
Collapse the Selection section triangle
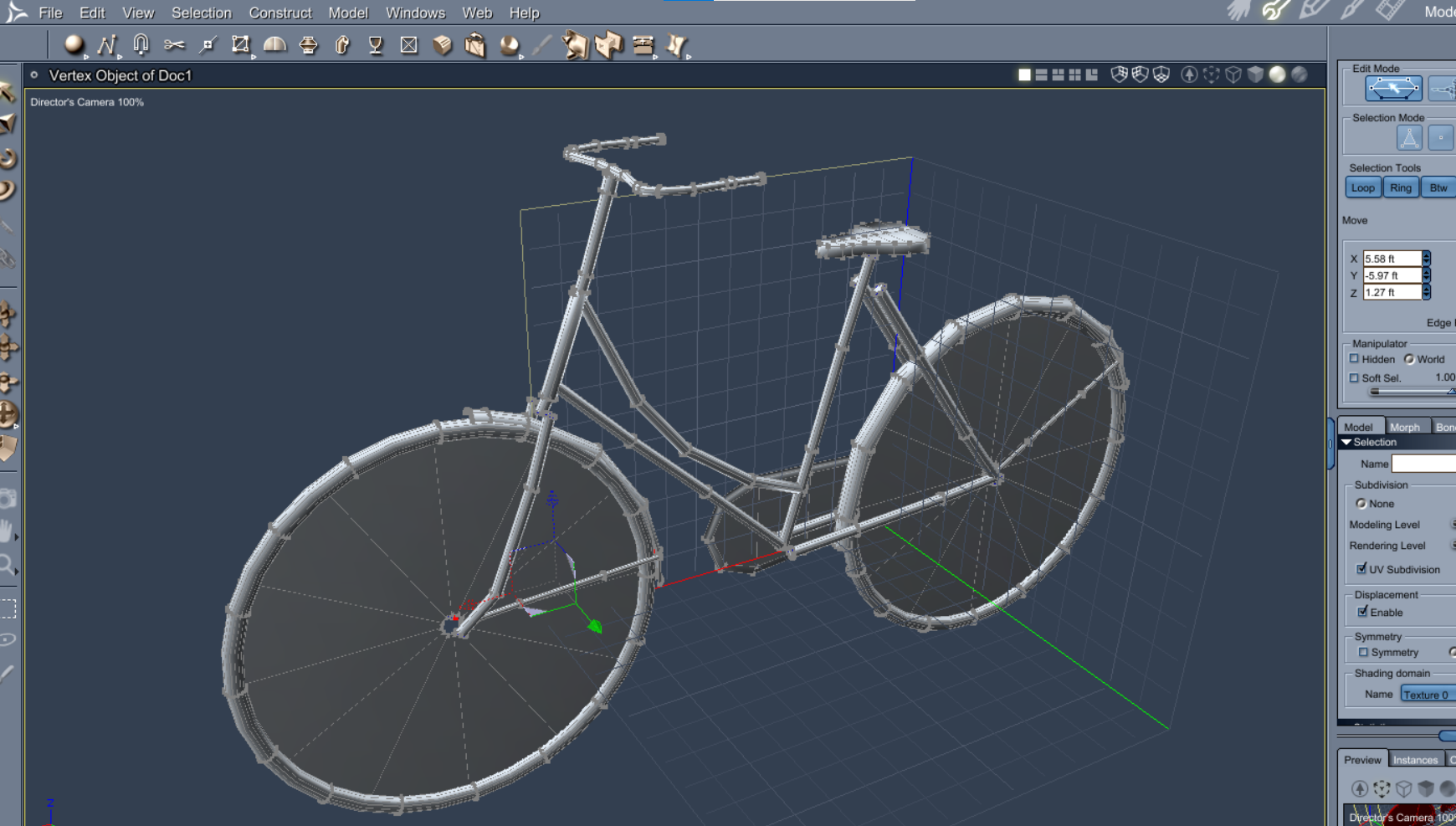1346,442
